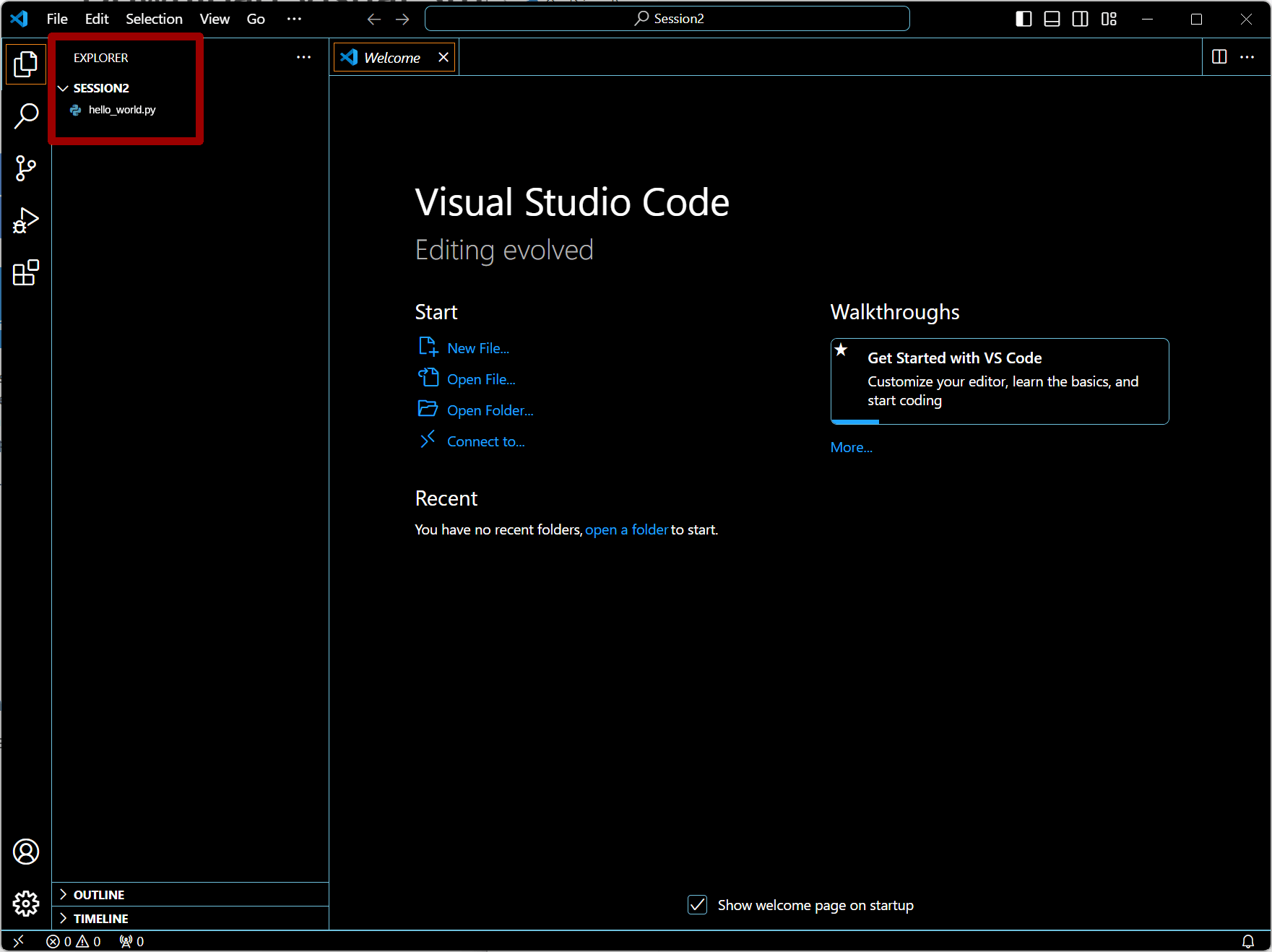Open the Source Control view
Image resolution: width=1272 pixels, height=952 pixels.
[26, 168]
